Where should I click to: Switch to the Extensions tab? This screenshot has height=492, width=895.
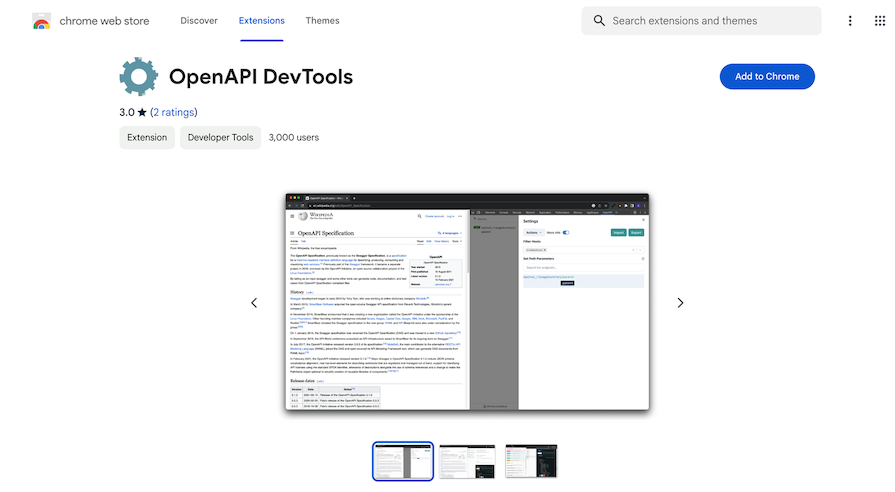[261, 21]
